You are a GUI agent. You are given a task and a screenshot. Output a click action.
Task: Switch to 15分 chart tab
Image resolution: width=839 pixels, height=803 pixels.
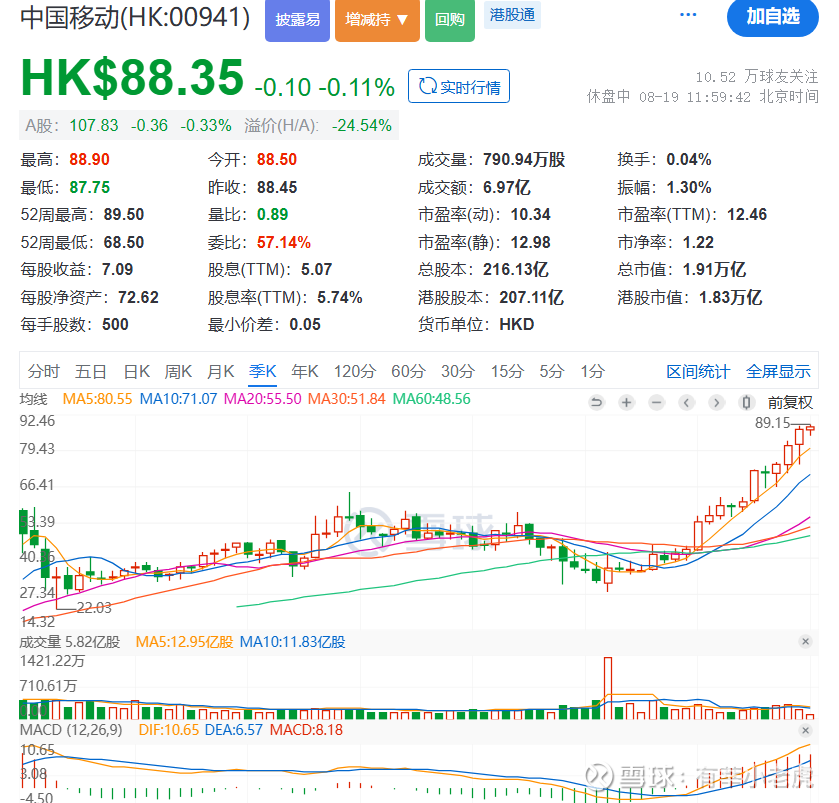tap(507, 371)
